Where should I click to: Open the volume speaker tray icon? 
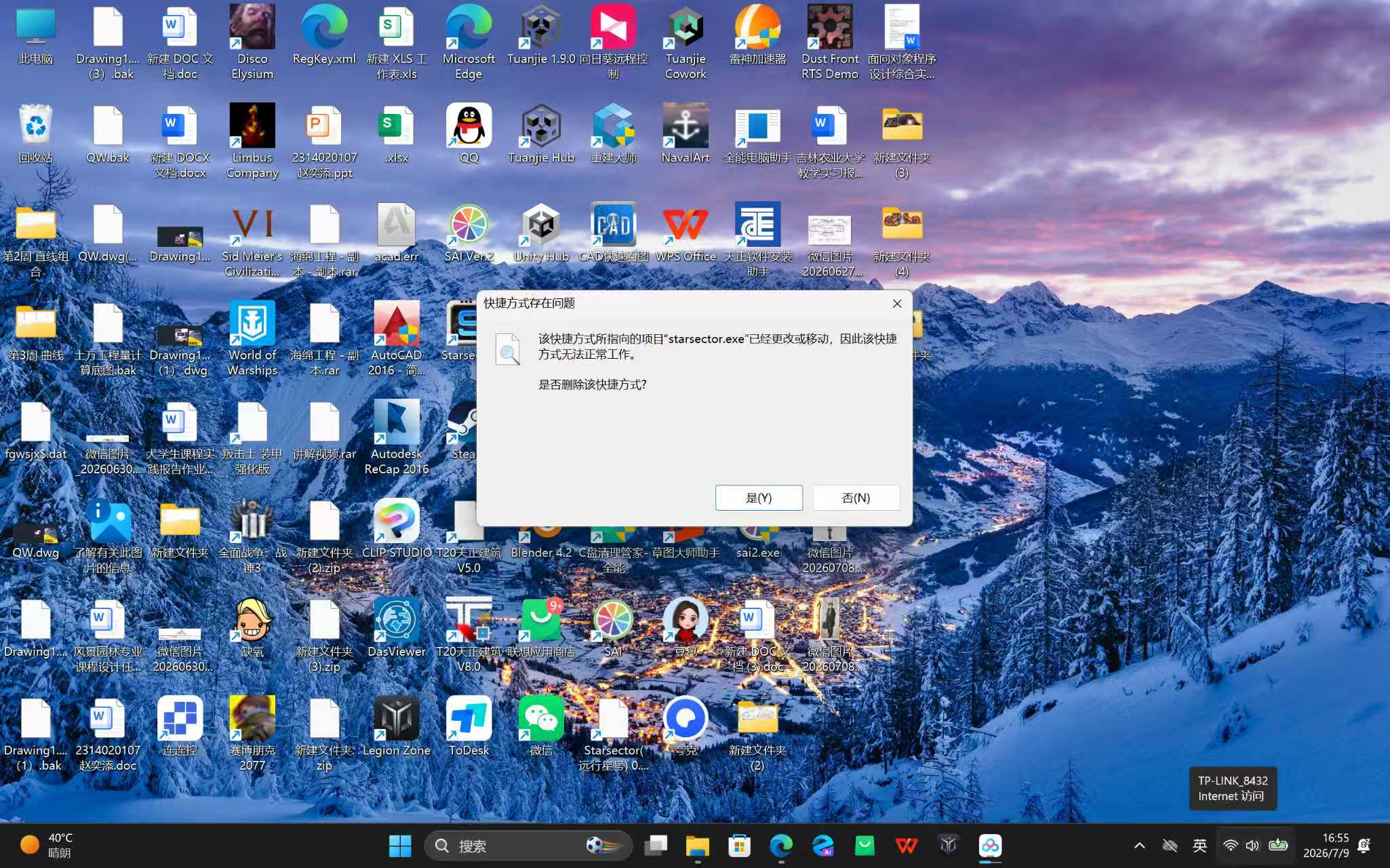click(x=1252, y=846)
